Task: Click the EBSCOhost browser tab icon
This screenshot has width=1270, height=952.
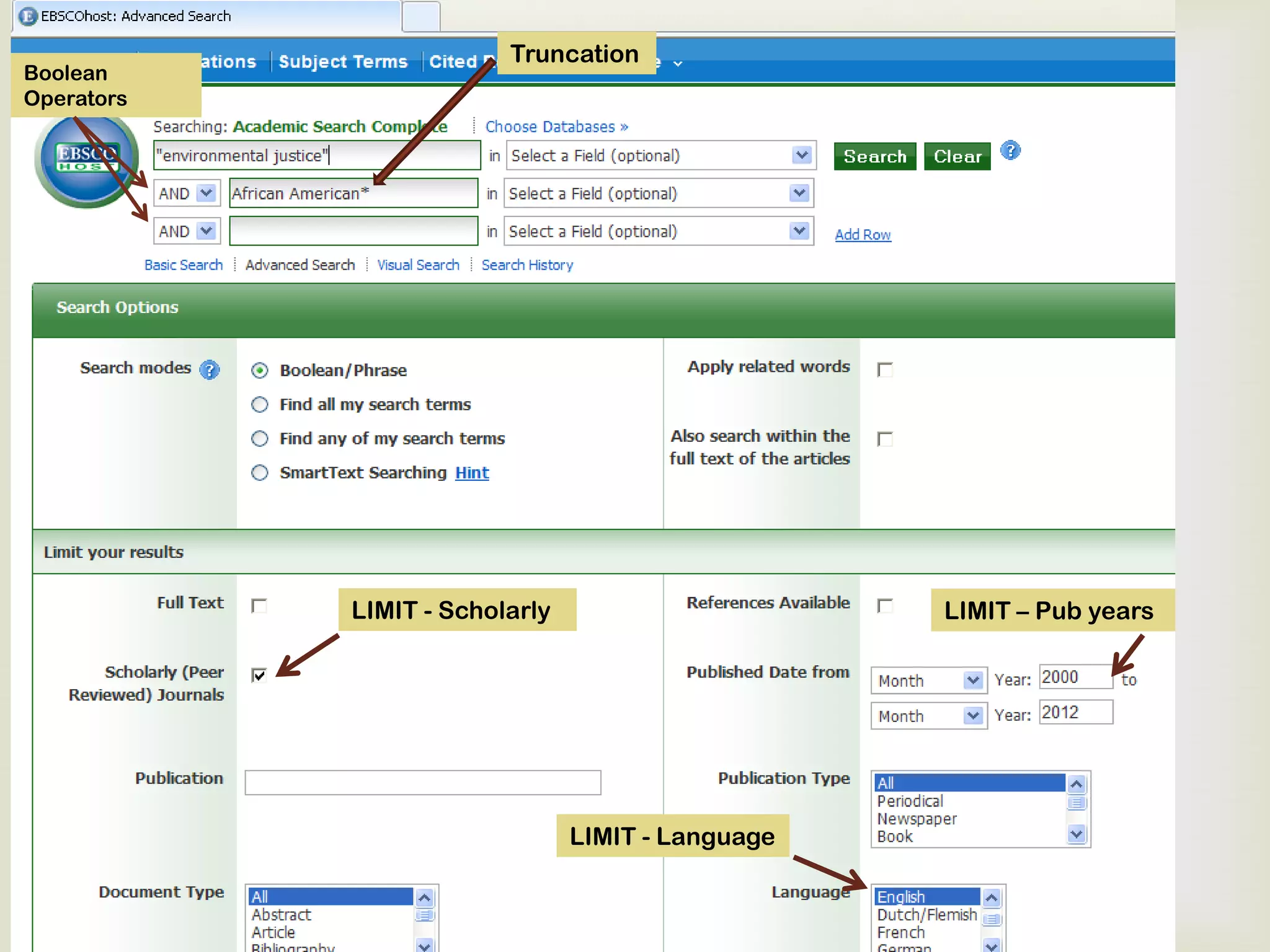Action: click(x=28, y=16)
